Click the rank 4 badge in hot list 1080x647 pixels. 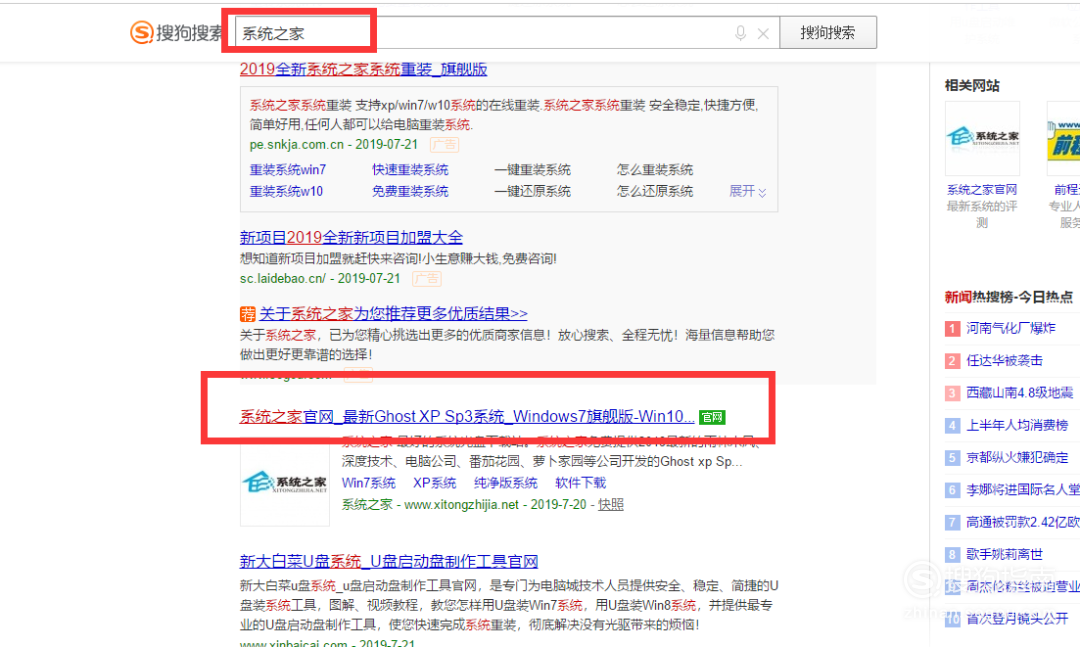[x=952, y=426]
